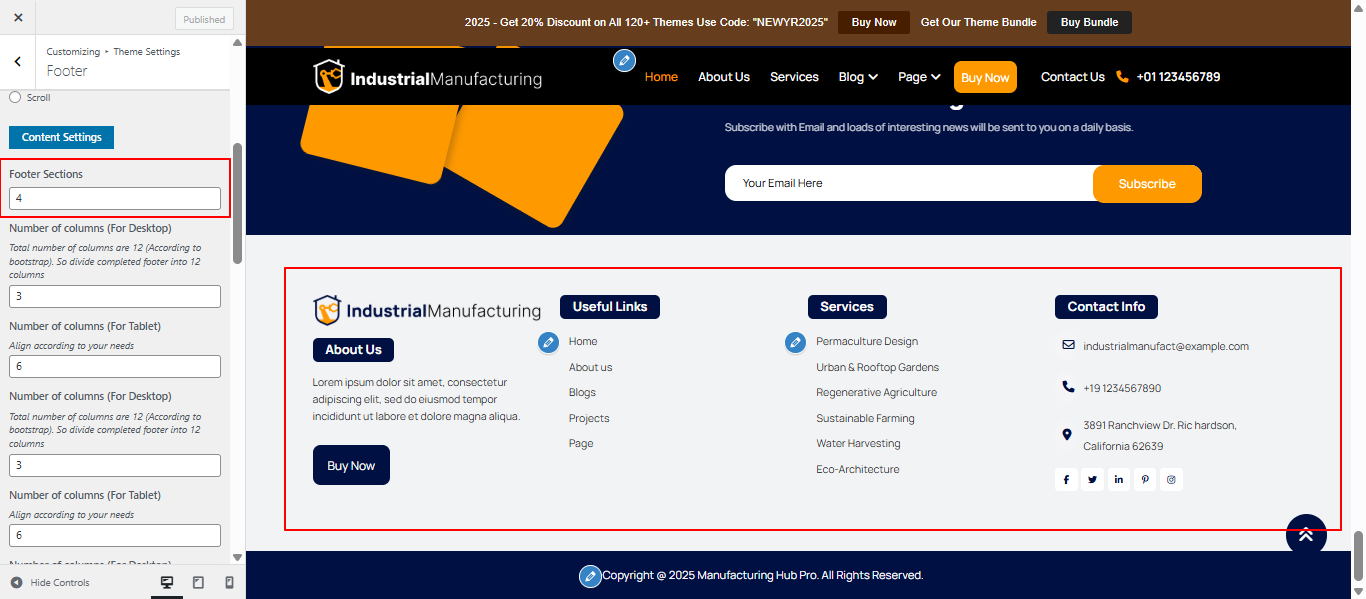Click the Blogs footer link
The height and width of the screenshot is (599, 1366).
pyautogui.click(x=582, y=393)
